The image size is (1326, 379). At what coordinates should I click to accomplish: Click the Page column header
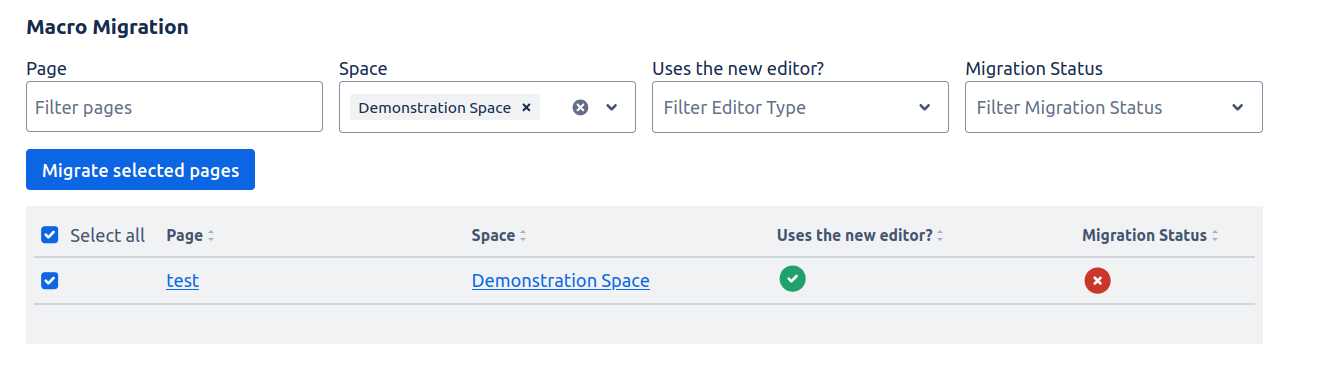[x=184, y=236]
